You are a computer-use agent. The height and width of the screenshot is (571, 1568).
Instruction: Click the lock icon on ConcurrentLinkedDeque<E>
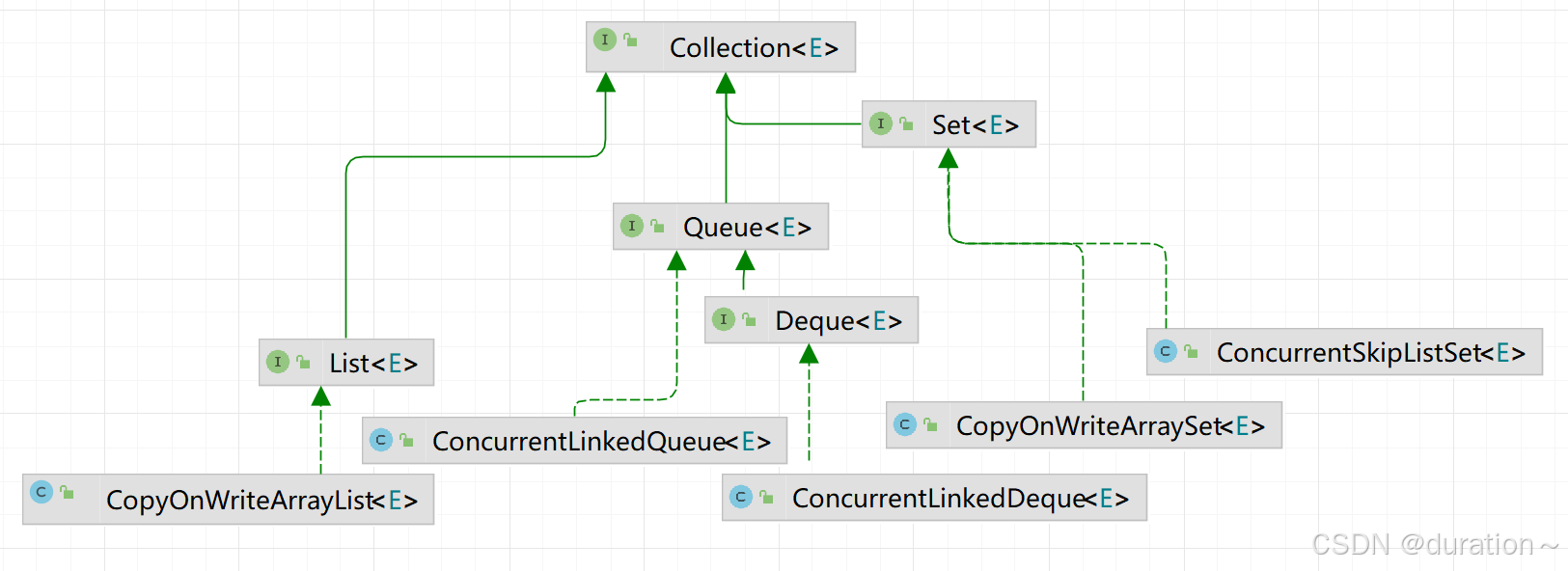coord(766,497)
